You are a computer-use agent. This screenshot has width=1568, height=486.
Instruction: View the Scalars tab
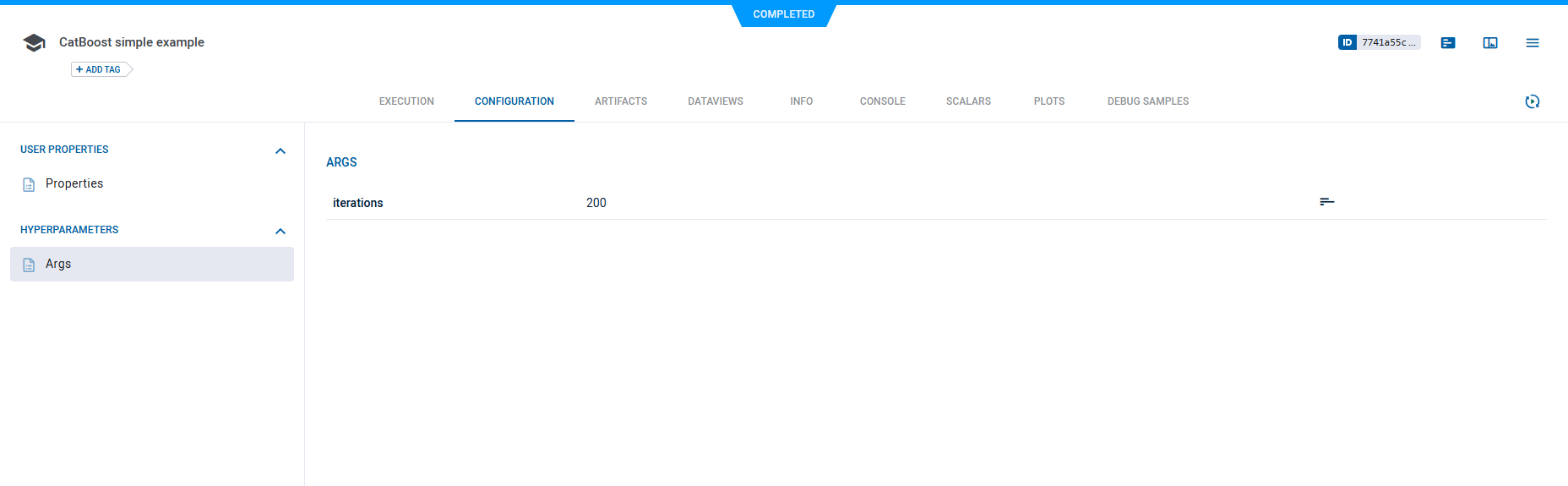coord(968,101)
